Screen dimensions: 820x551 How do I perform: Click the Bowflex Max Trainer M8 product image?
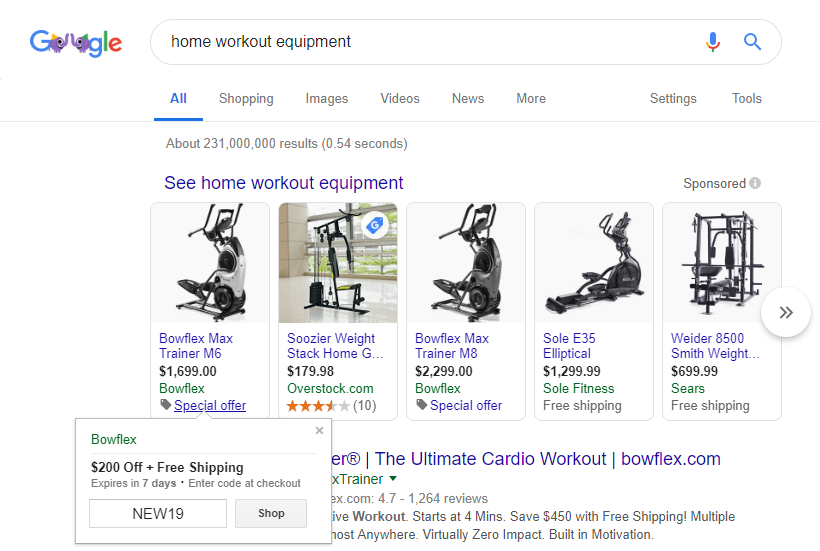466,263
